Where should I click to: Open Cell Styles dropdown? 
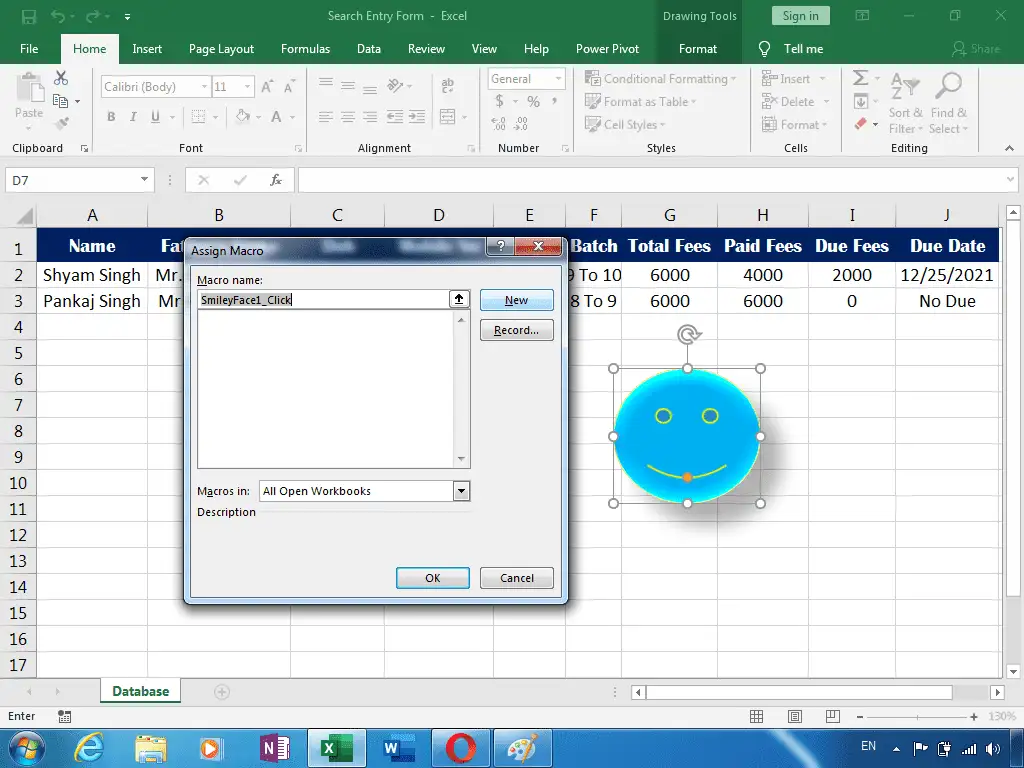(x=625, y=124)
